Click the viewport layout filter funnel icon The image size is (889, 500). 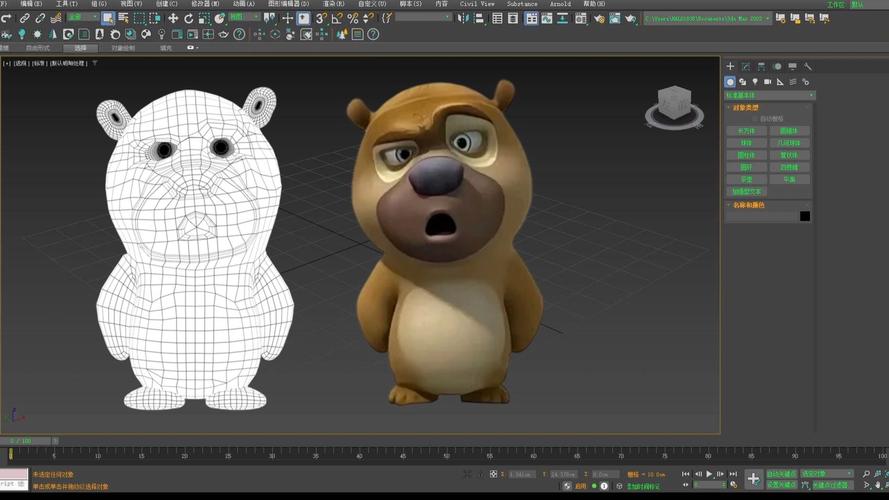(x=95, y=63)
